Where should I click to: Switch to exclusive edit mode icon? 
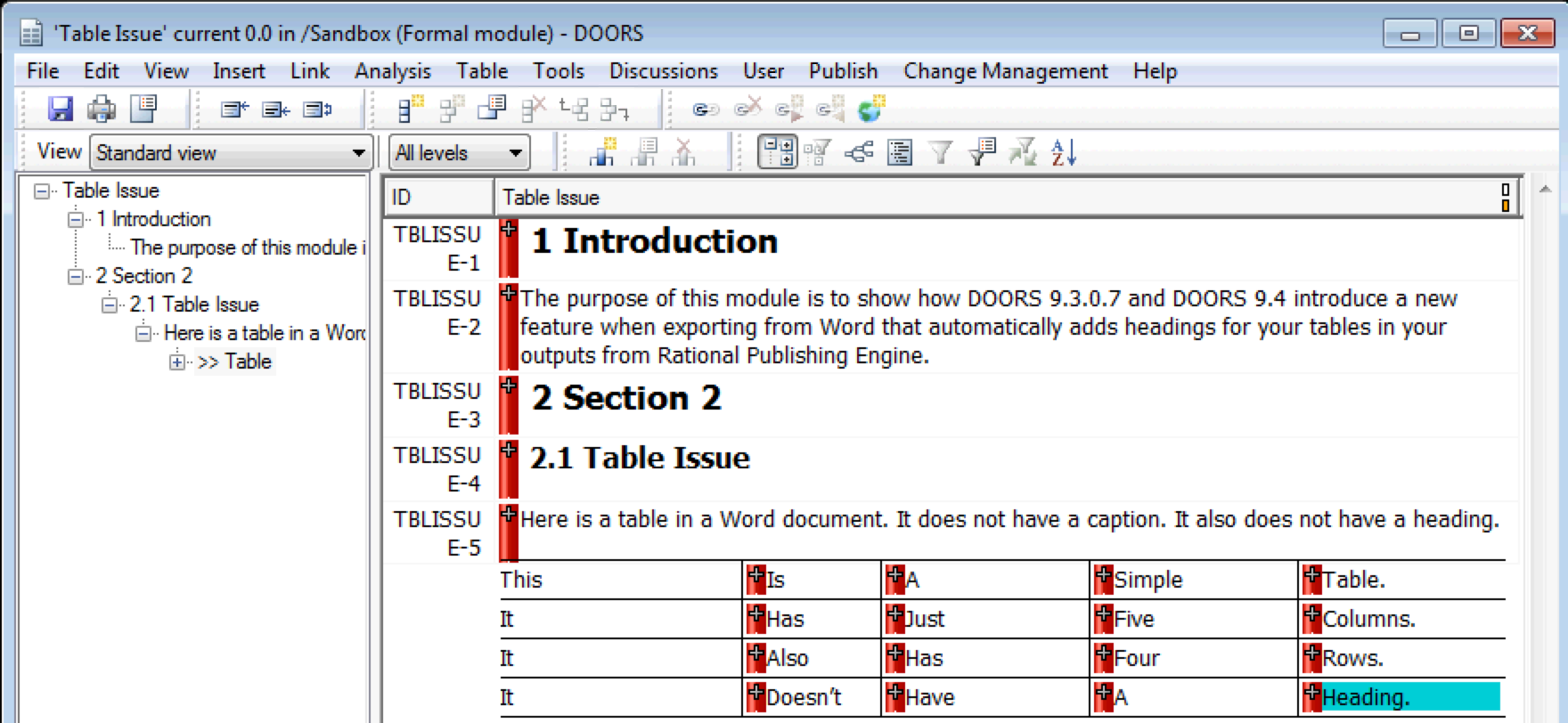[x=318, y=110]
